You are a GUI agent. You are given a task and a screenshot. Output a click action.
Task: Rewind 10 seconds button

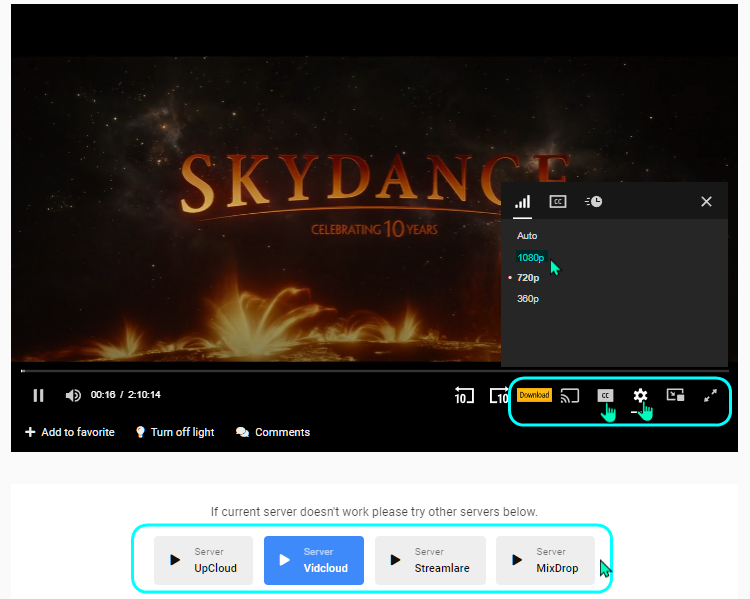(464, 395)
